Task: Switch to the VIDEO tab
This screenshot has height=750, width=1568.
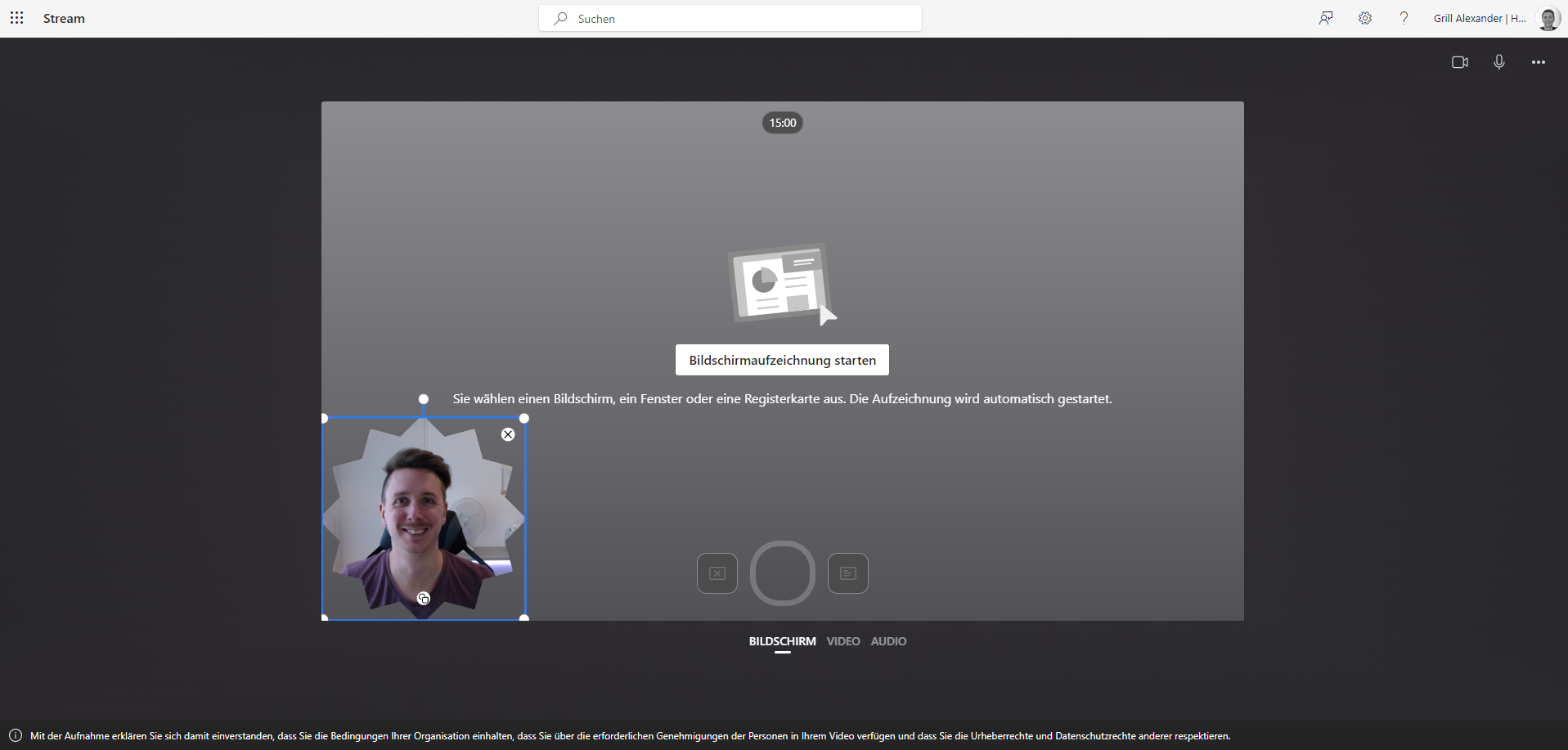Action: point(843,641)
